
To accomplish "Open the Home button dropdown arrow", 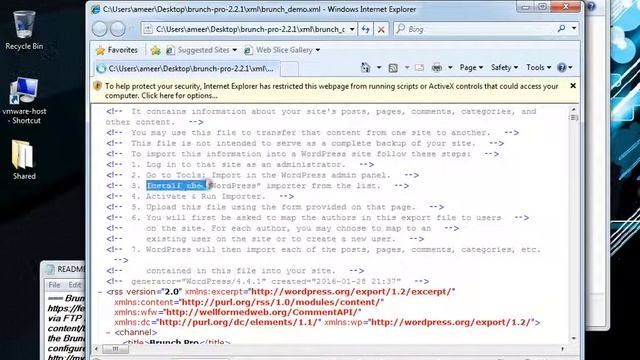I will [379, 67].
